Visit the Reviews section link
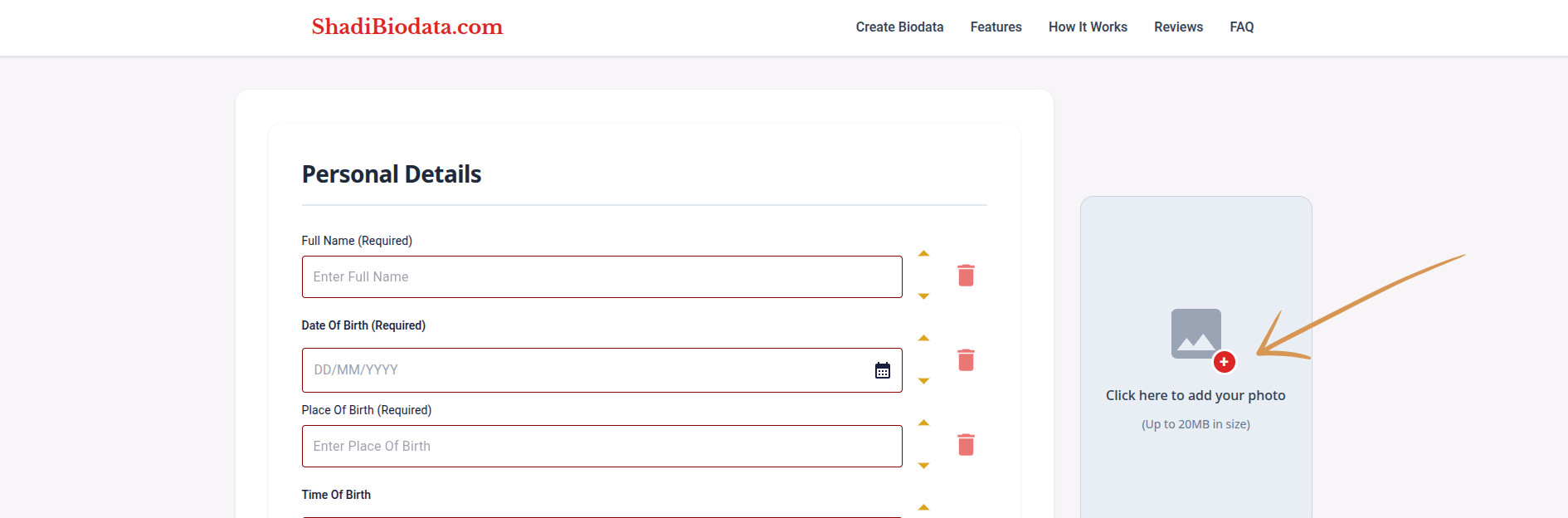This screenshot has height=518, width=1568. (1178, 27)
